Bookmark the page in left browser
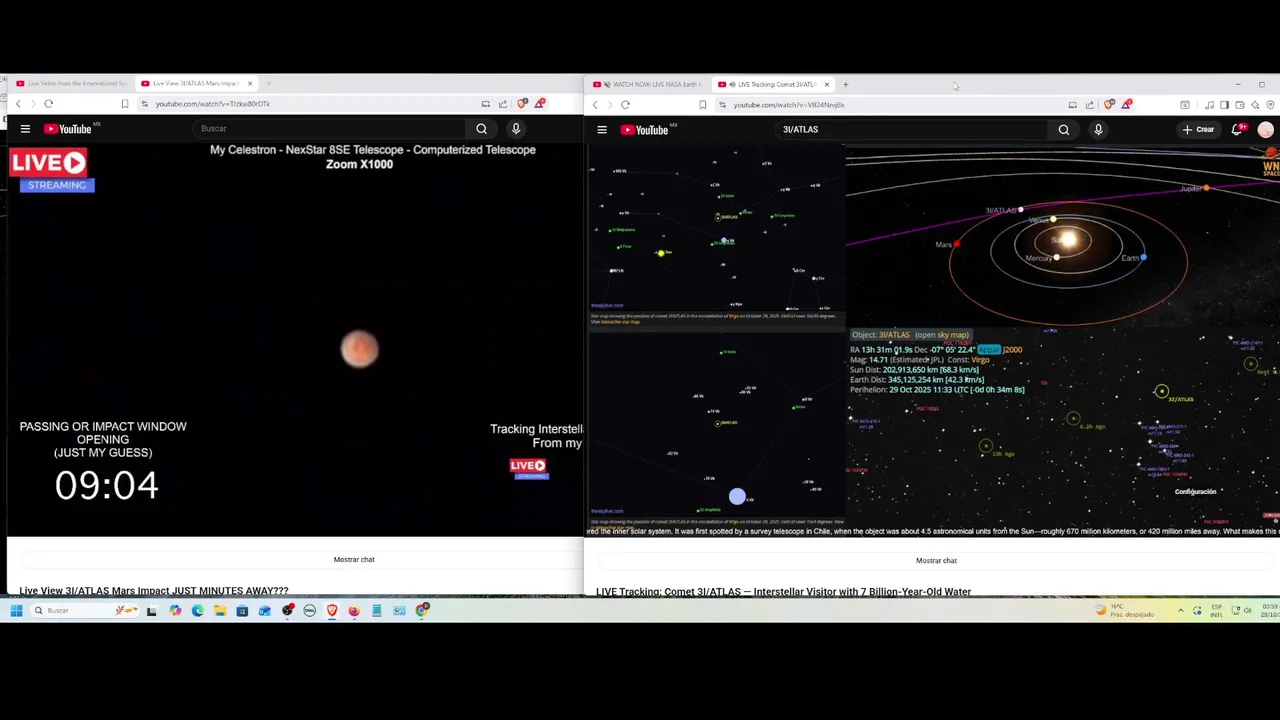The width and height of the screenshot is (1280, 720). (x=125, y=104)
